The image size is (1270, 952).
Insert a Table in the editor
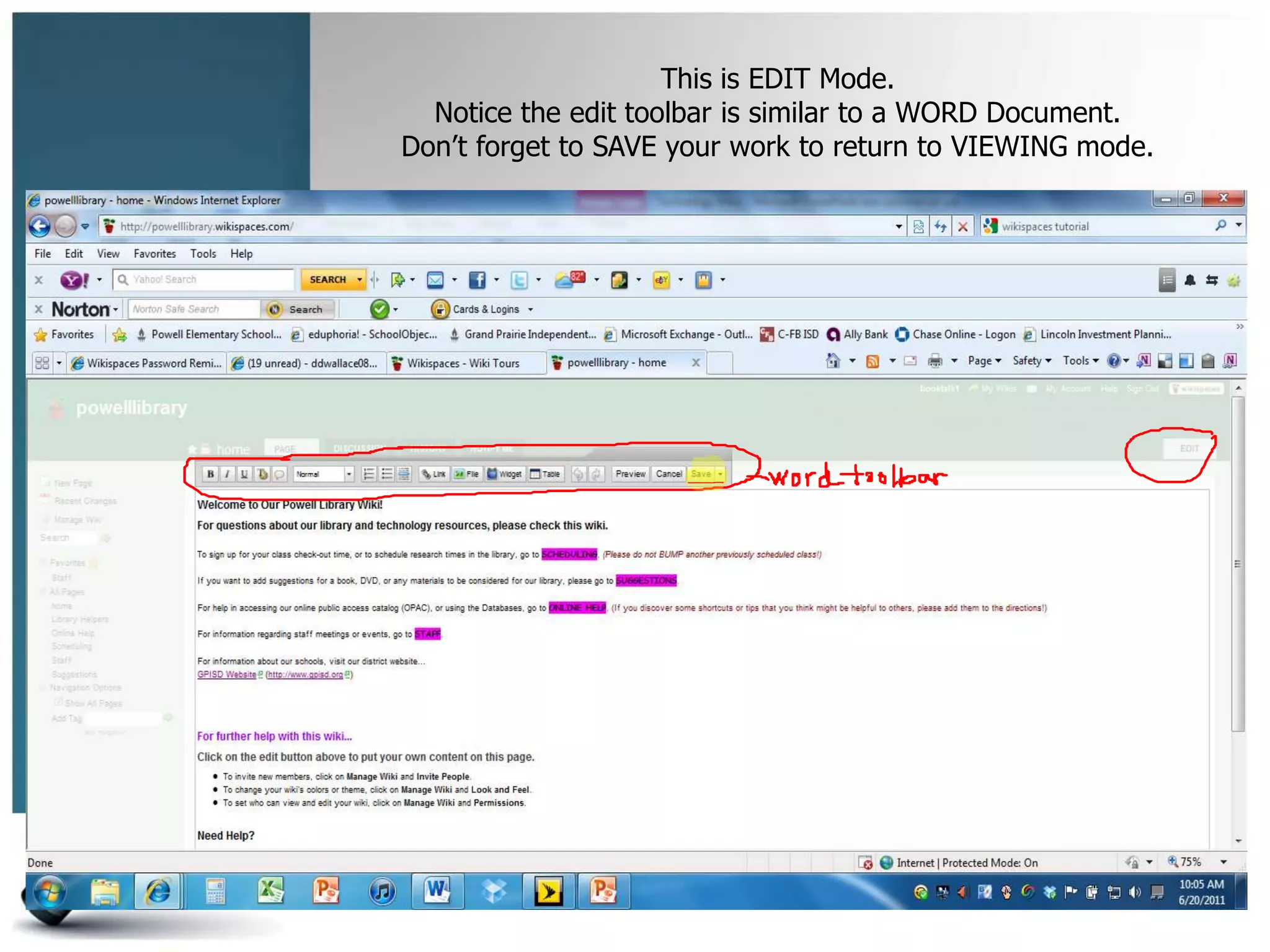click(545, 474)
